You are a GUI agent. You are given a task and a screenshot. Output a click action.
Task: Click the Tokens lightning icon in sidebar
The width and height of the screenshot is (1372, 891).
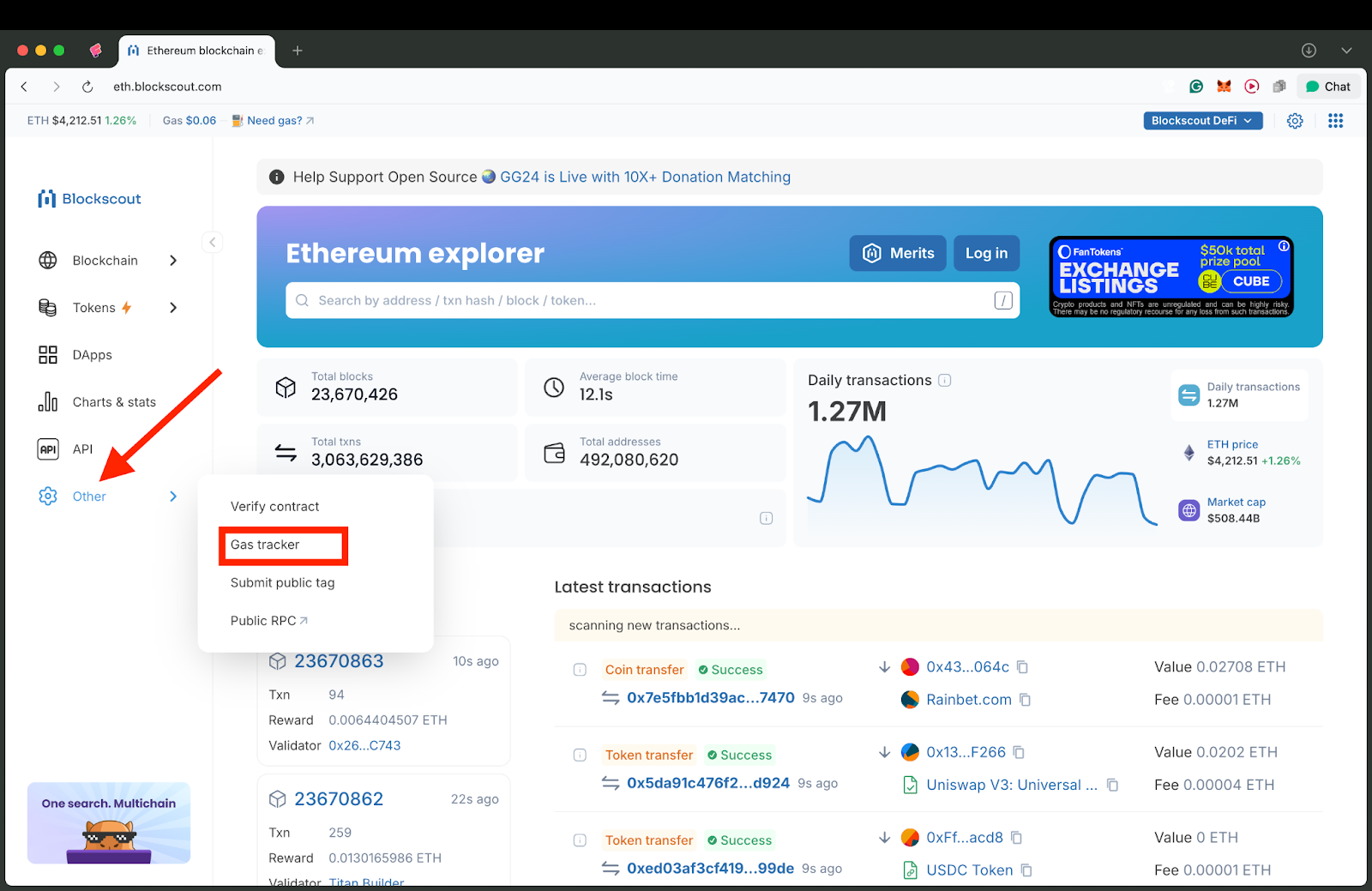125,307
